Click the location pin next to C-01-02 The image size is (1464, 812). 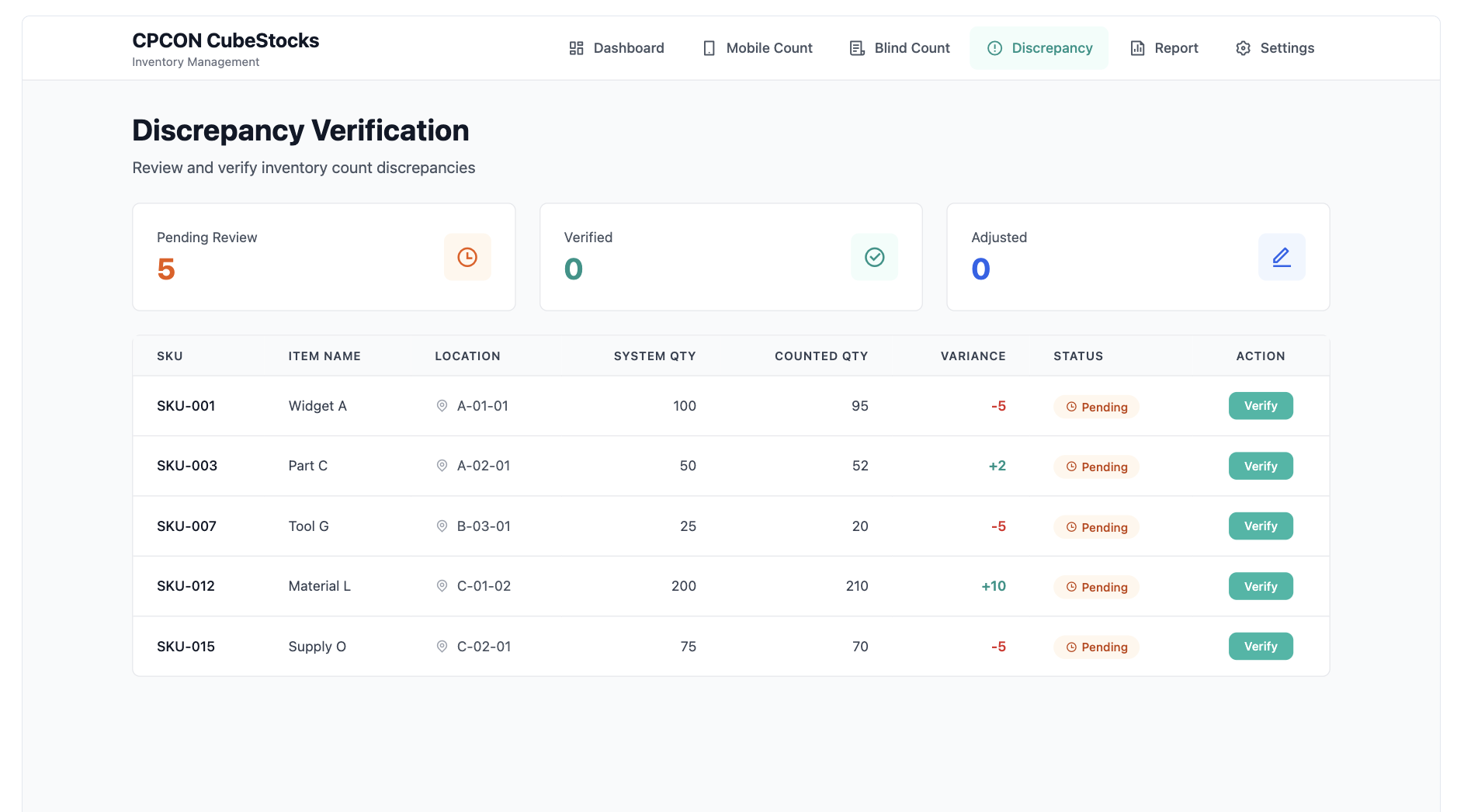point(442,586)
